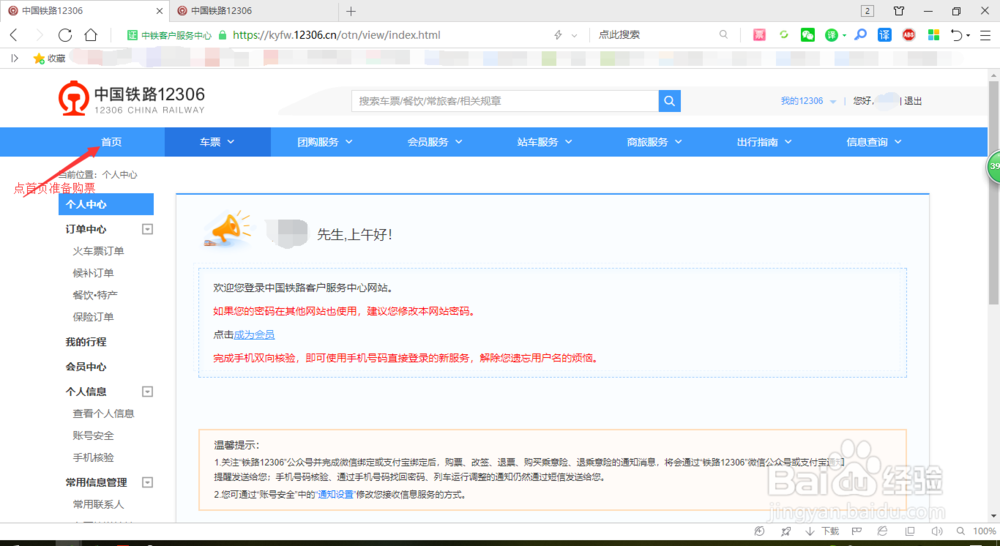Viewport: 1000px width, 546px height.
Task: Click the page zoom 100% control
Action: [x=976, y=531]
